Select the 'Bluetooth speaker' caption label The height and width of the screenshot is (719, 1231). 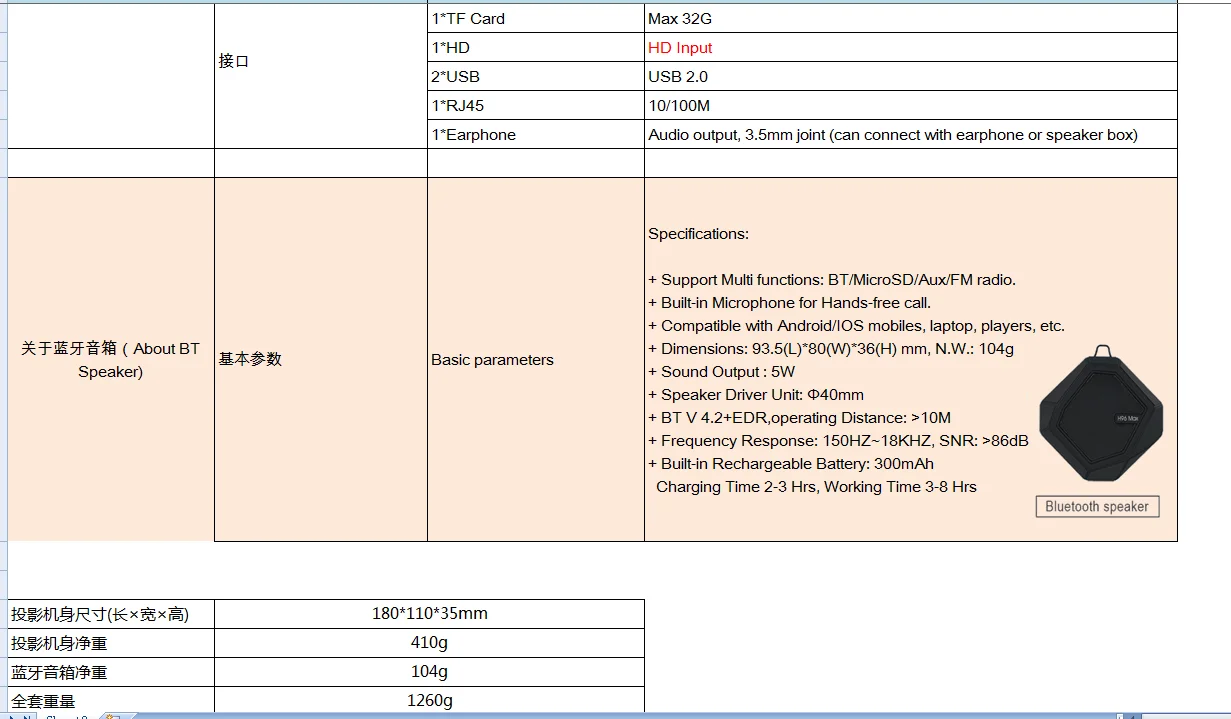(x=1097, y=506)
